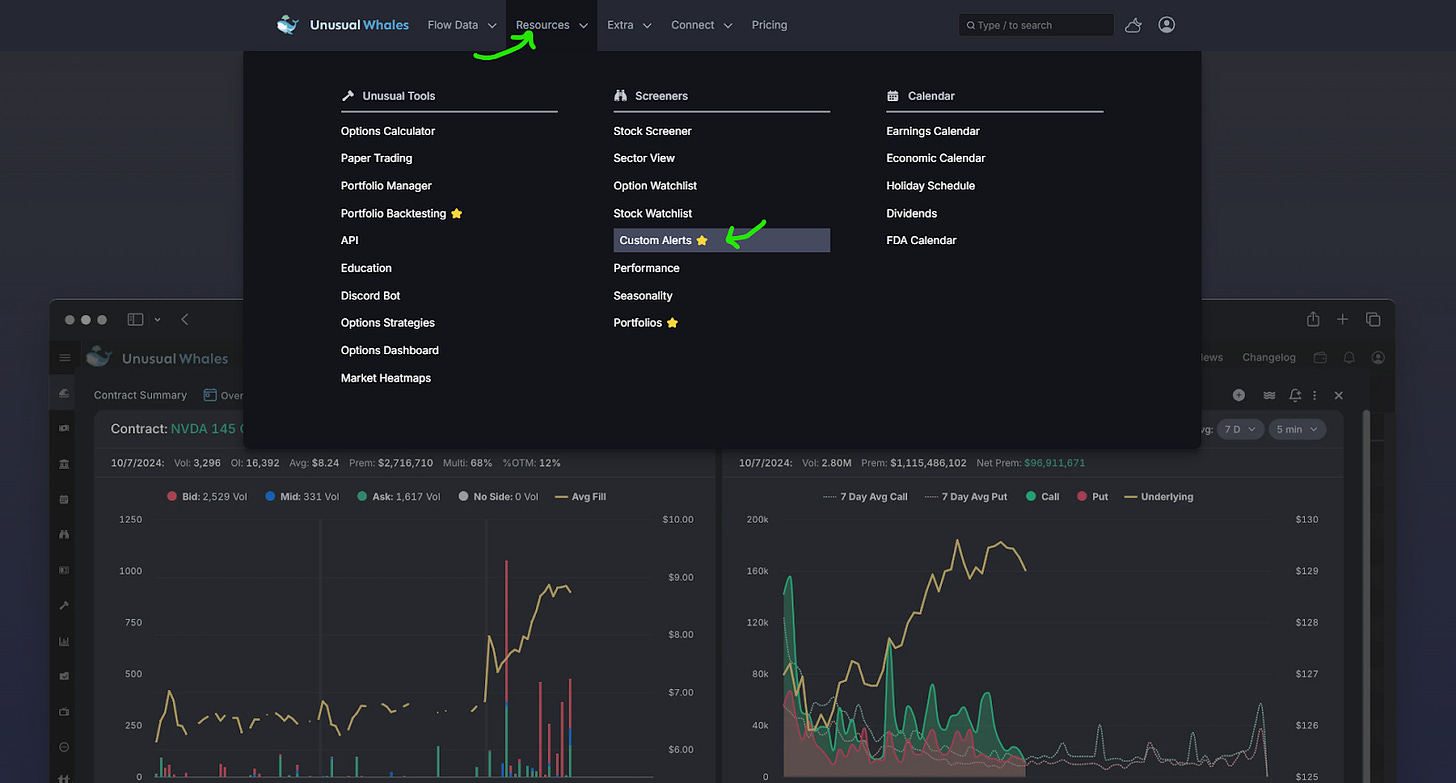Toggle the Underlying legend line

(x=1159, y=496)
